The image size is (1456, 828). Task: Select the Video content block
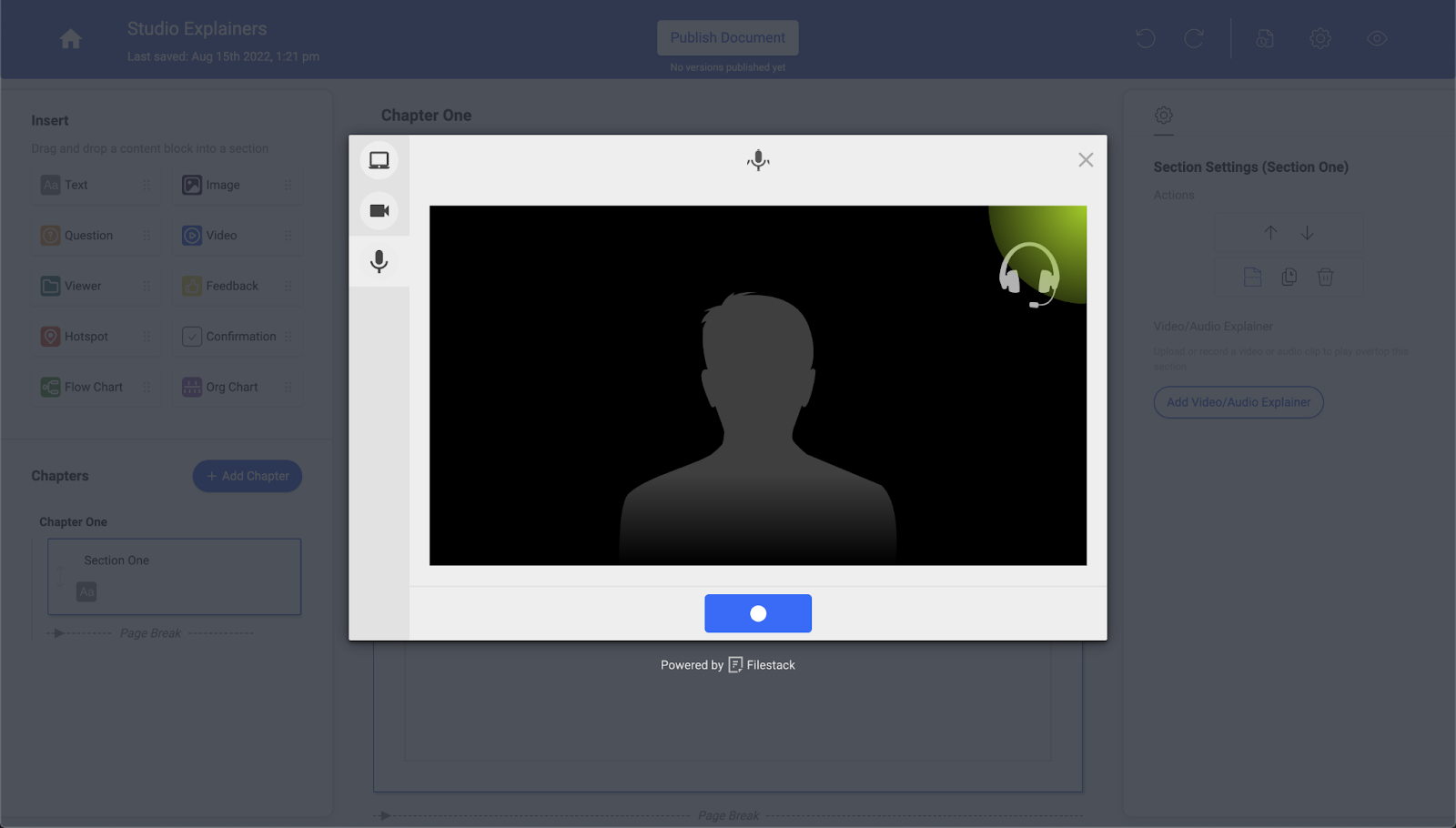[x=237, y=236]
